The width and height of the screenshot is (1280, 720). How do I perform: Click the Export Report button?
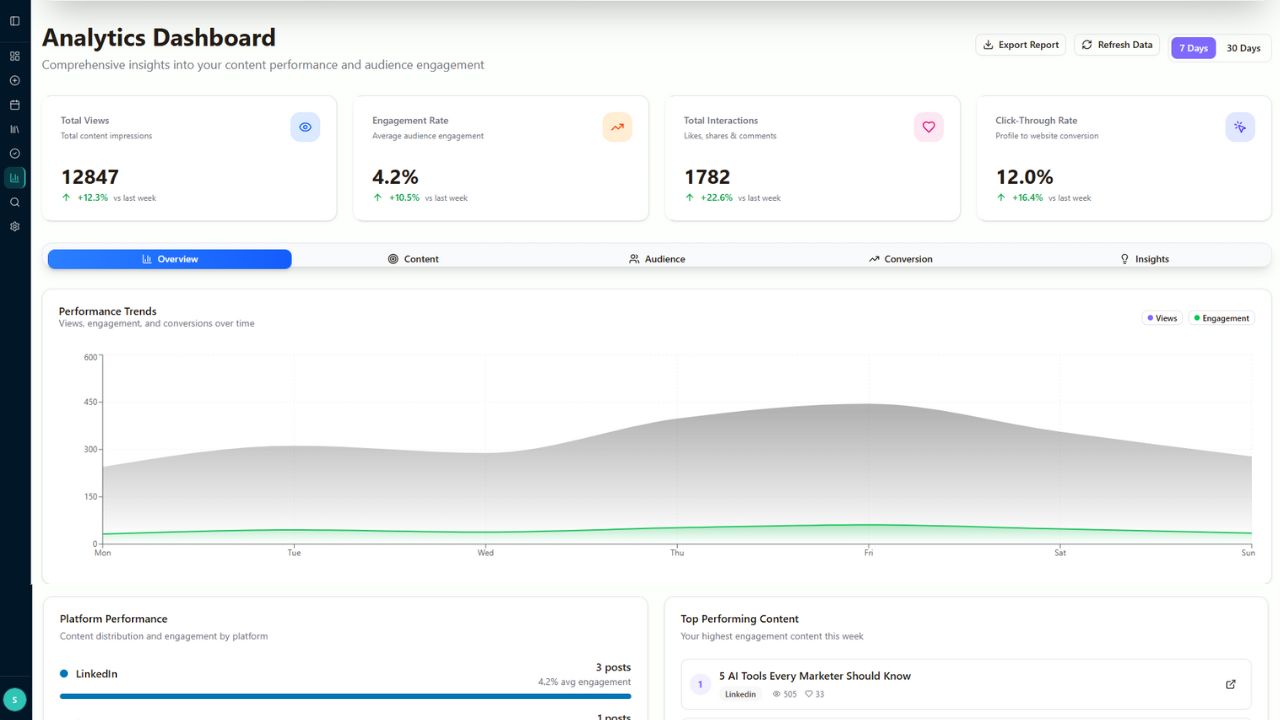(x=1020, y=45)
